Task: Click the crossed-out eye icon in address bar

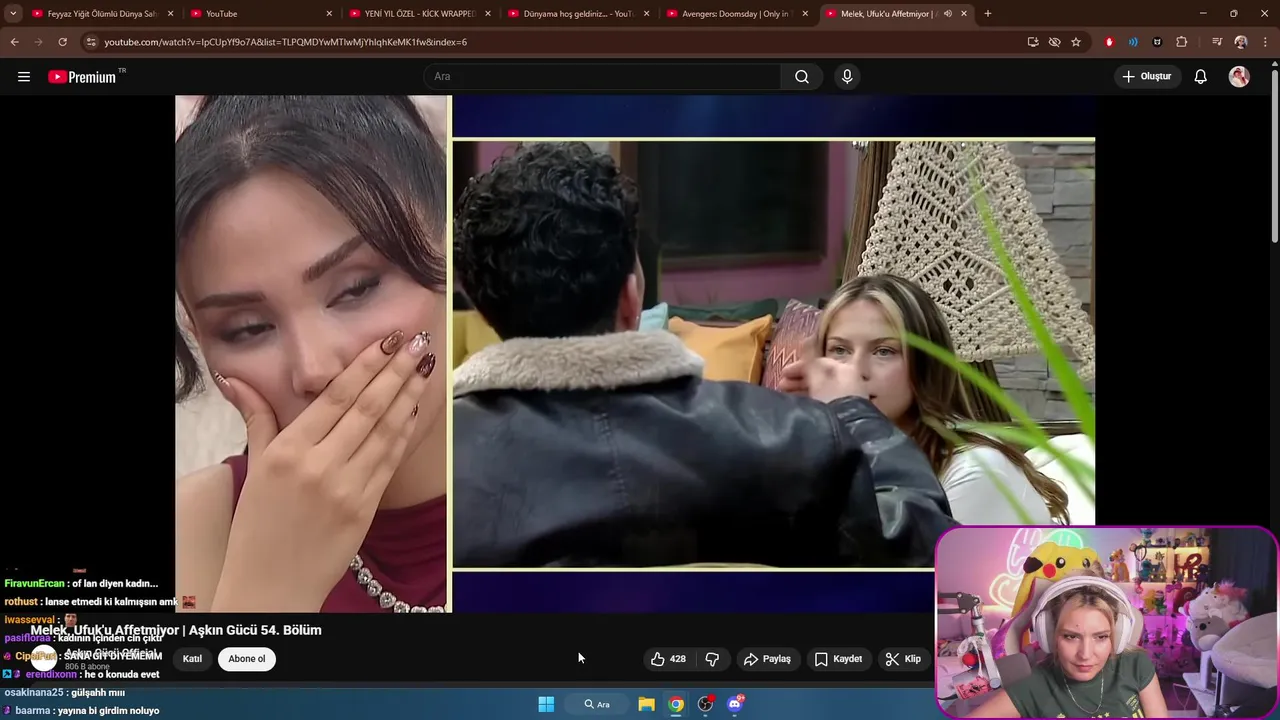Action: 1054,42
